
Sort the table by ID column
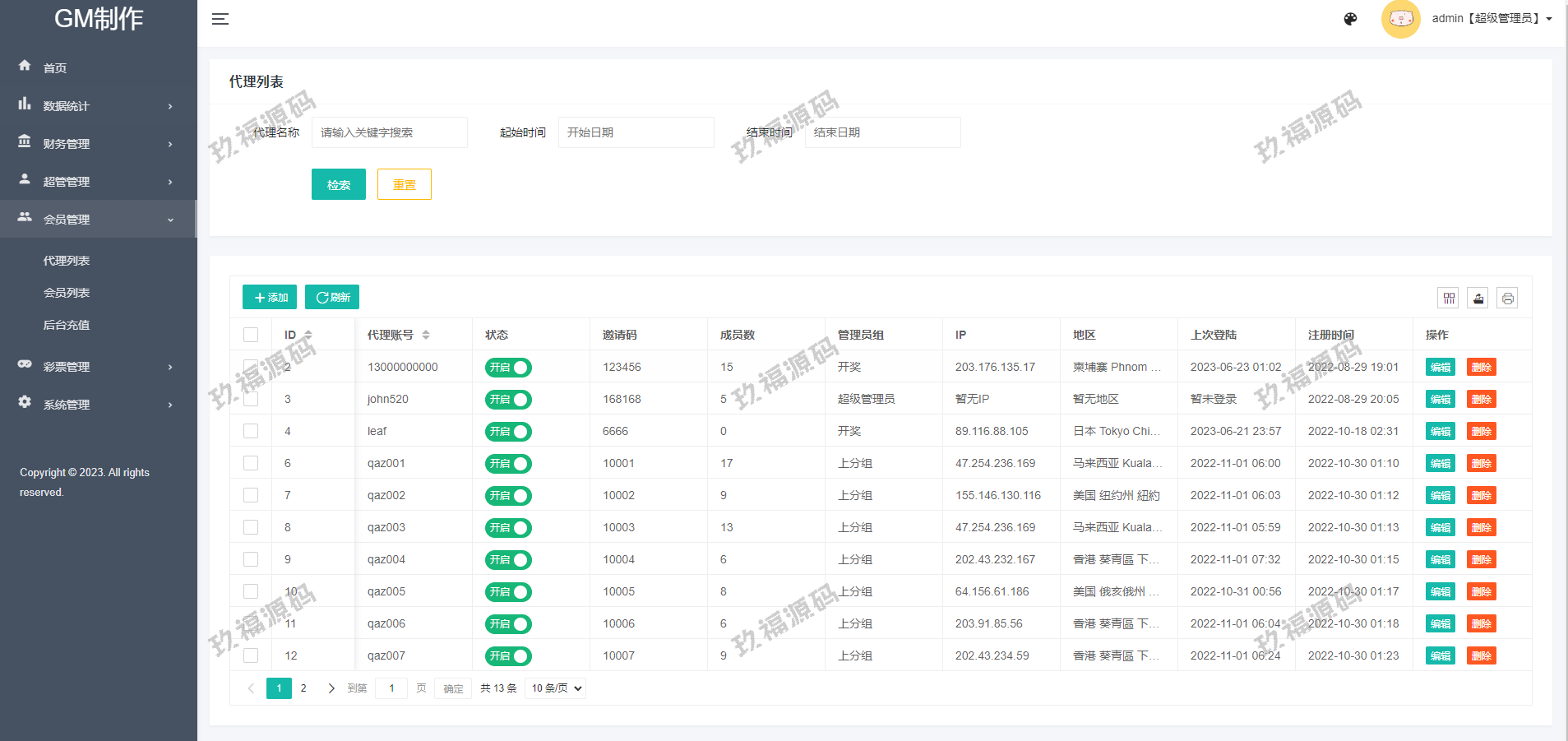(x=308, y=335)
